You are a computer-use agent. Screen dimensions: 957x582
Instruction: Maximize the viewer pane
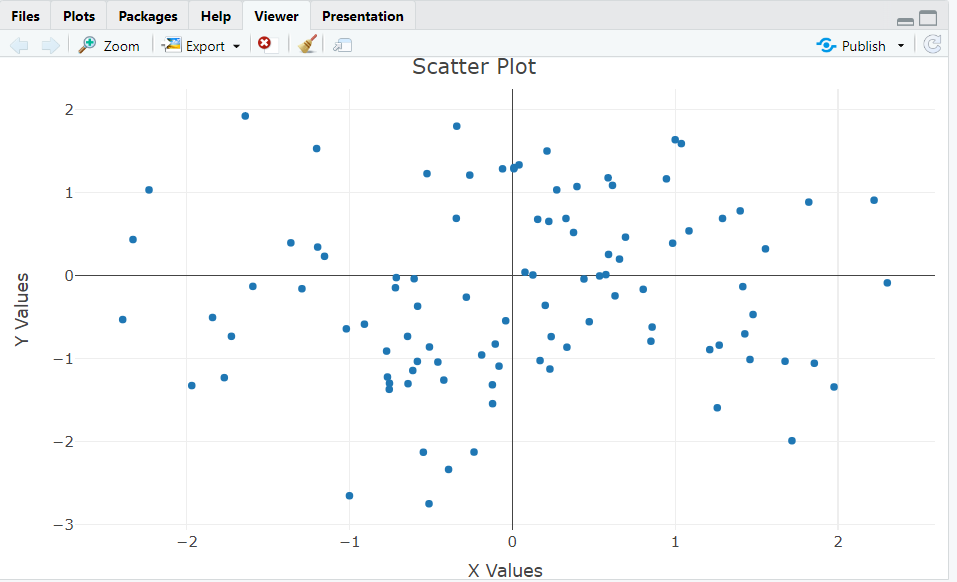click(x=928, y=17)
